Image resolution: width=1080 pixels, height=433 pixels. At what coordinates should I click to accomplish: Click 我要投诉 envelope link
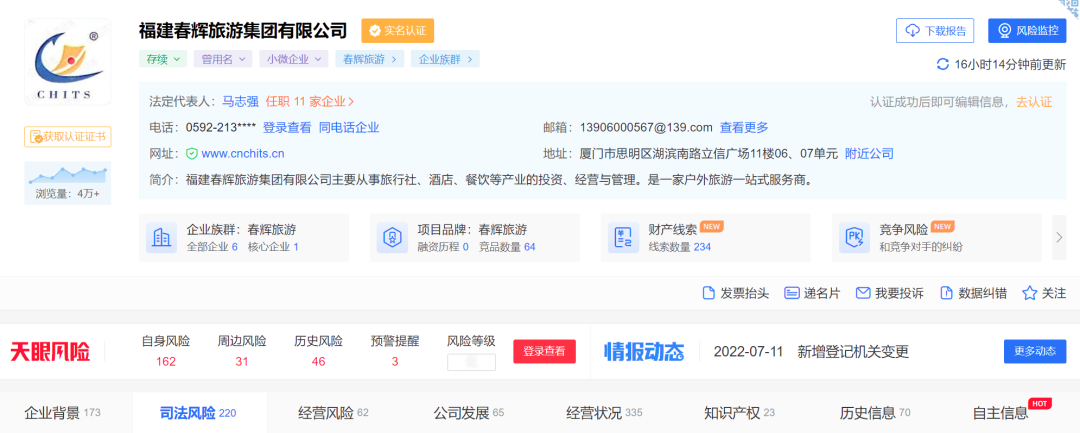[x=890, y=293]
